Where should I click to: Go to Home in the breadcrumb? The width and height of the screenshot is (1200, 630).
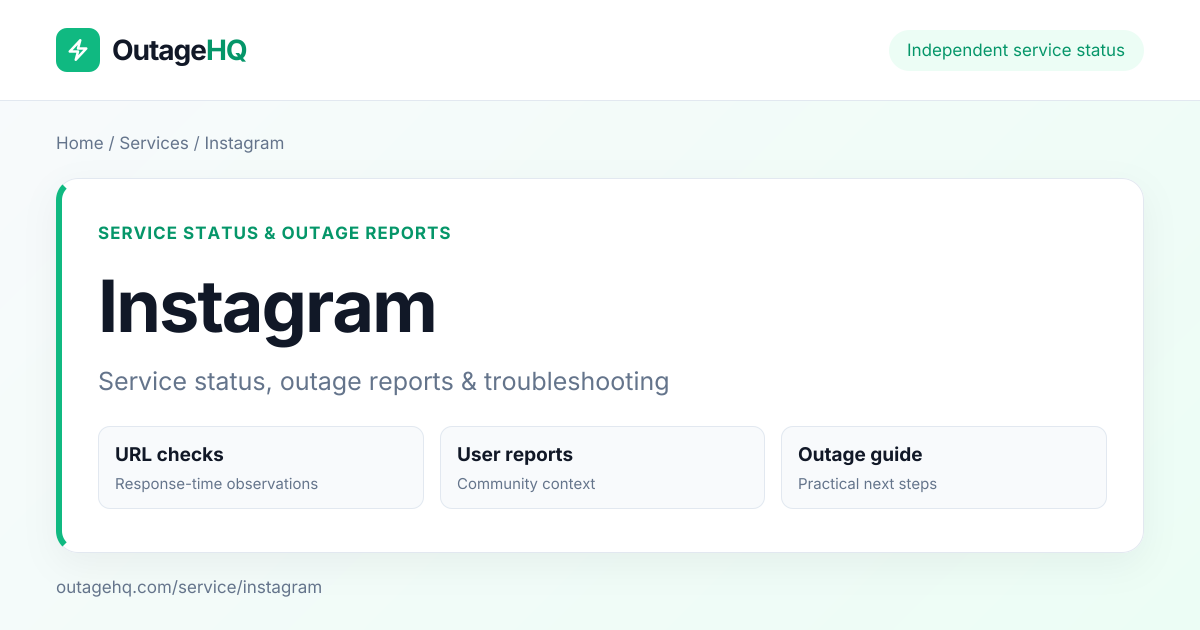point(80,143)
